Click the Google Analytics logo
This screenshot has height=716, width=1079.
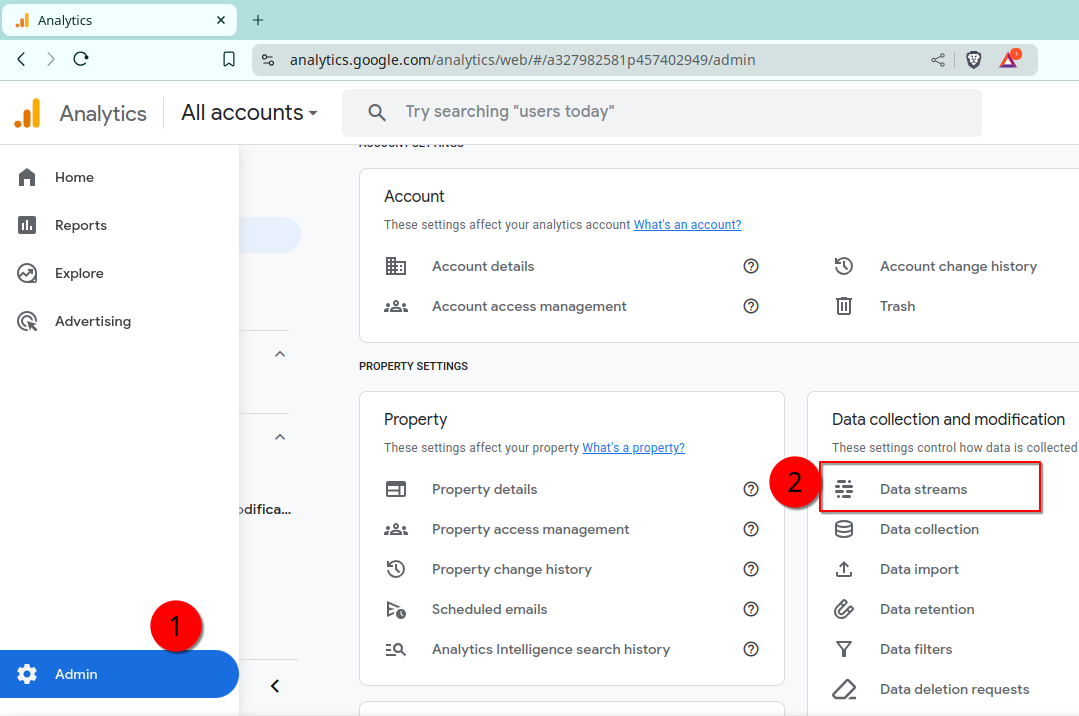tap(28, 113)
